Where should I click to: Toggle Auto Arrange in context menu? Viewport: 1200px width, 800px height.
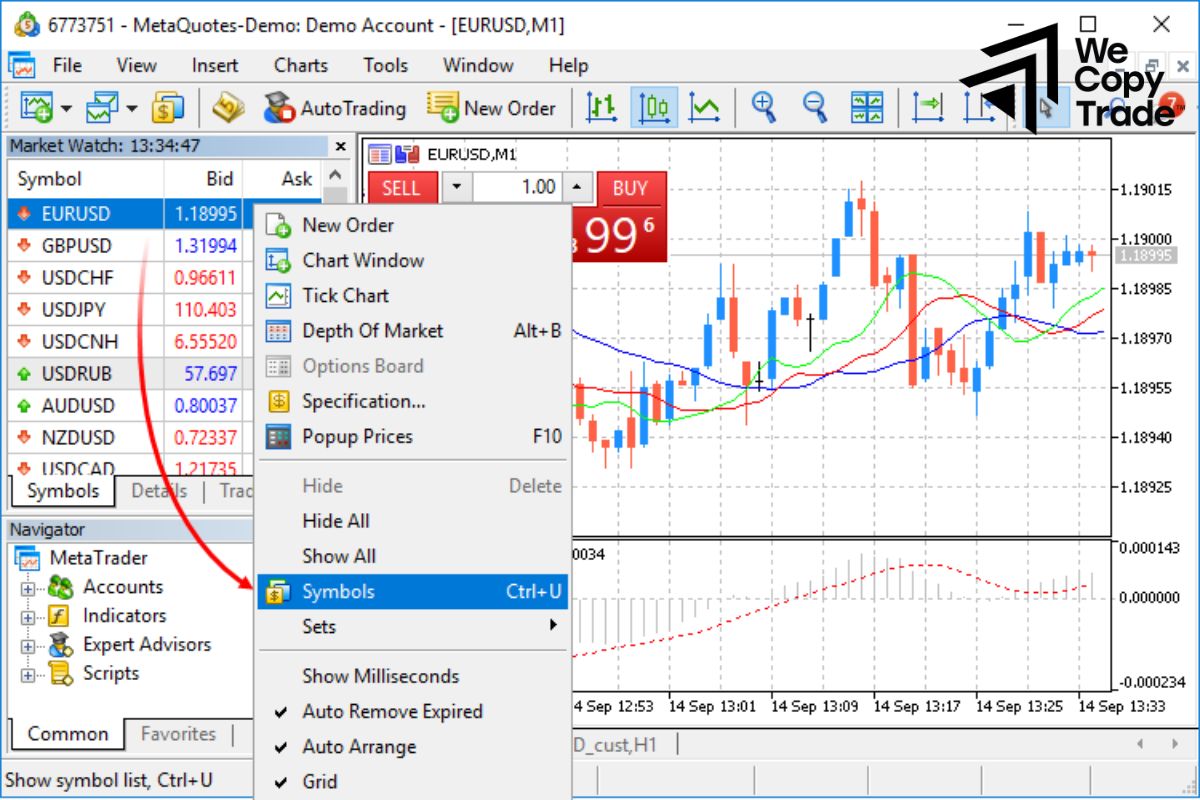[359, 747]
